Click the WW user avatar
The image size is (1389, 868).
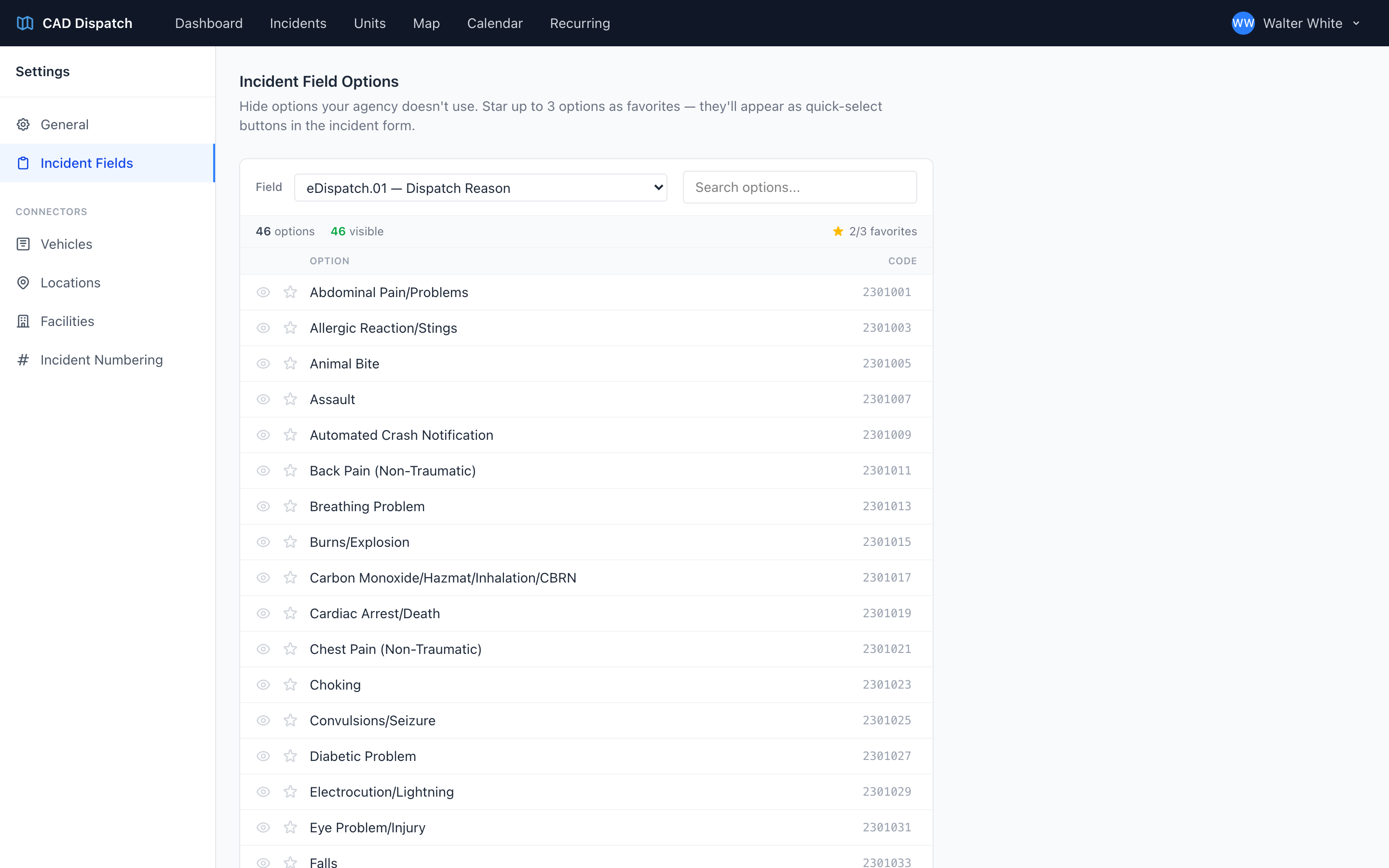pos(1243,23)
